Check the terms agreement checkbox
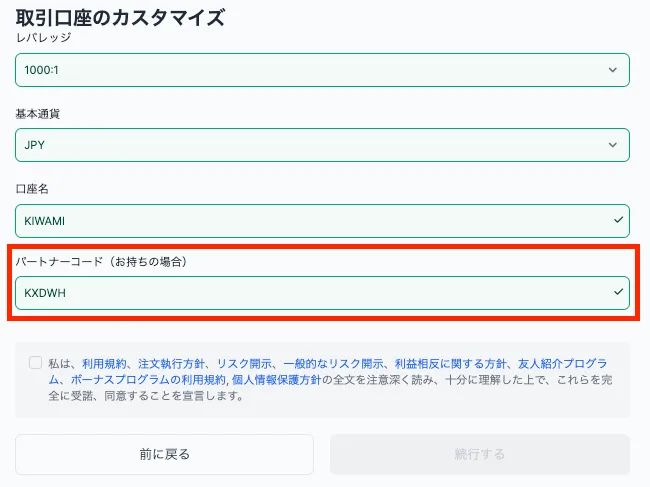This screenshot has height=487, width=650. pos(36,363)
